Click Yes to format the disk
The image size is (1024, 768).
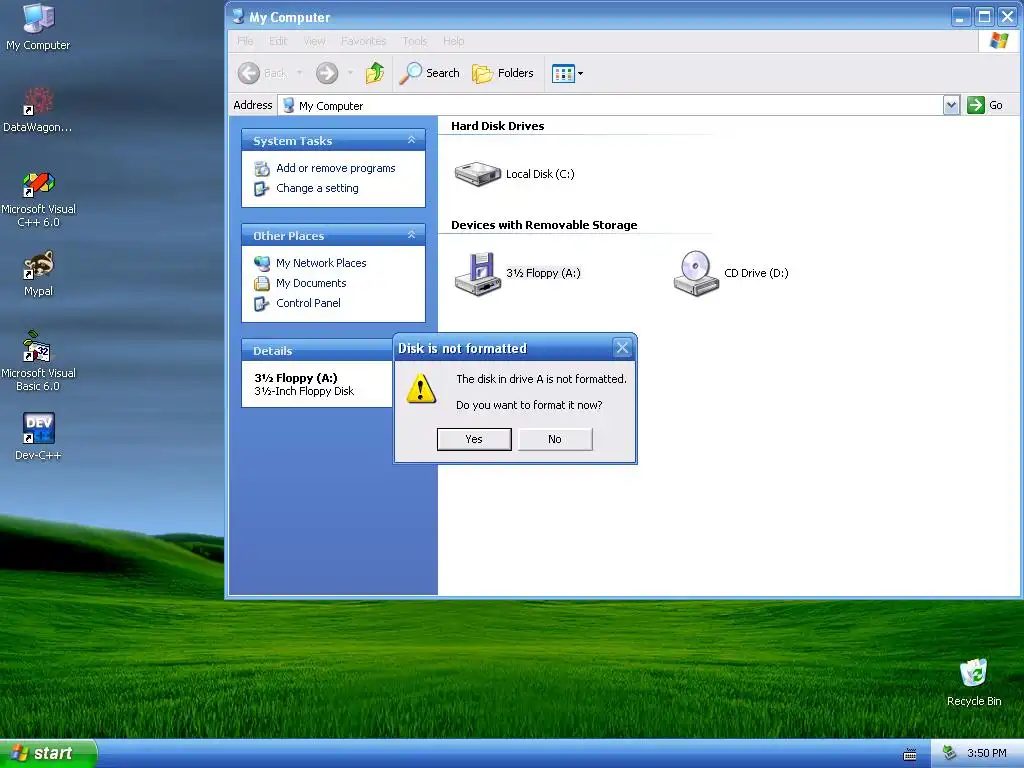coord(474,440)
